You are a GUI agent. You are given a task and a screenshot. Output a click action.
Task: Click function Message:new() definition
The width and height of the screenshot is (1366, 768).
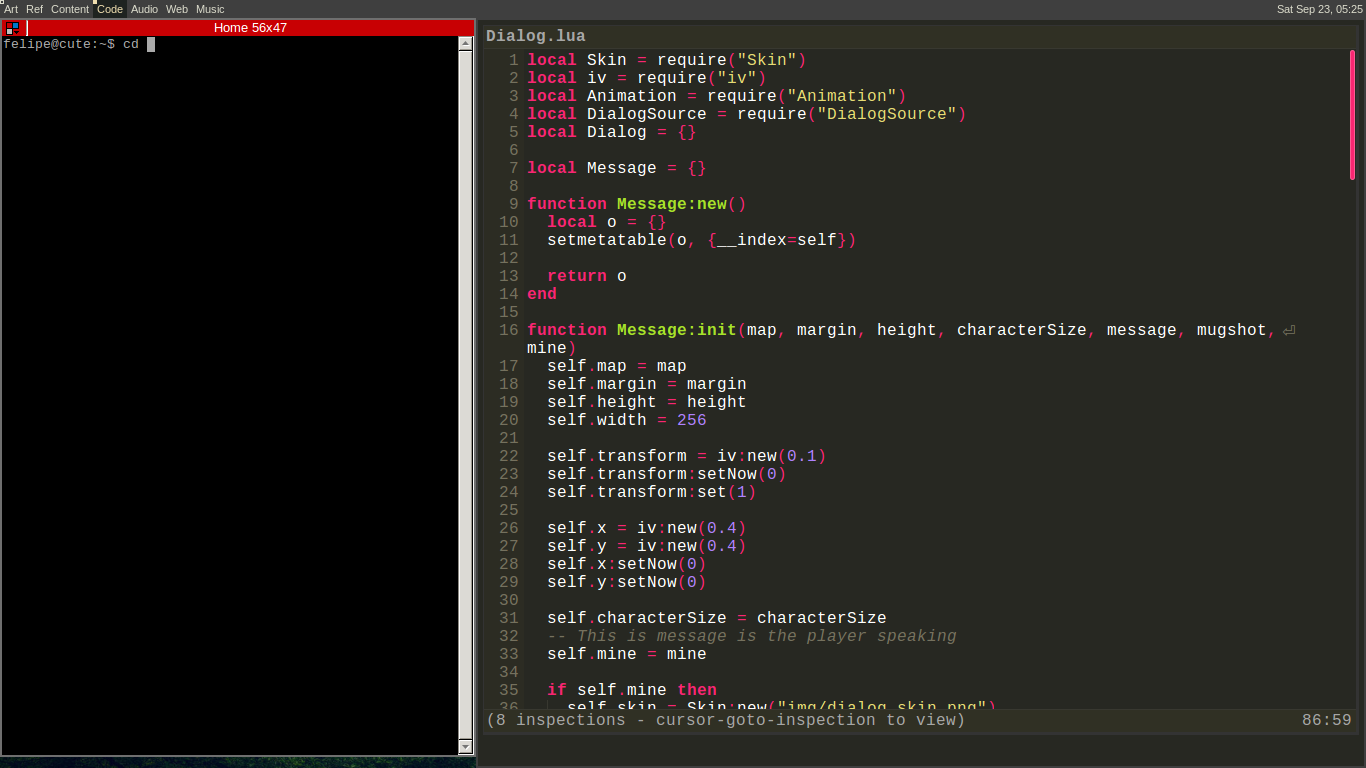click(637, 204)
